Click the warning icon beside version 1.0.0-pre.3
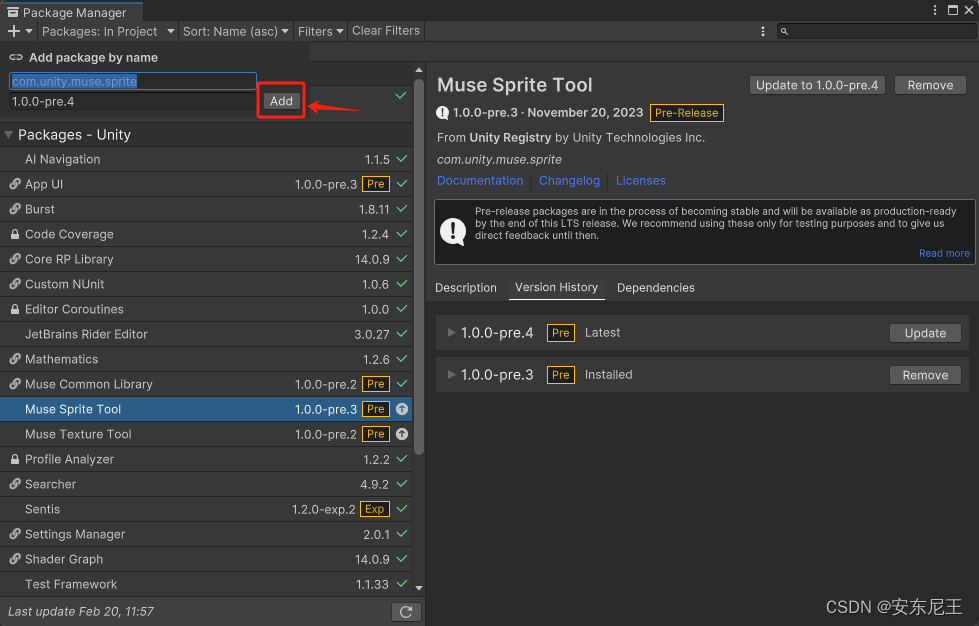979x626 pixels. [x=443, y=113]
